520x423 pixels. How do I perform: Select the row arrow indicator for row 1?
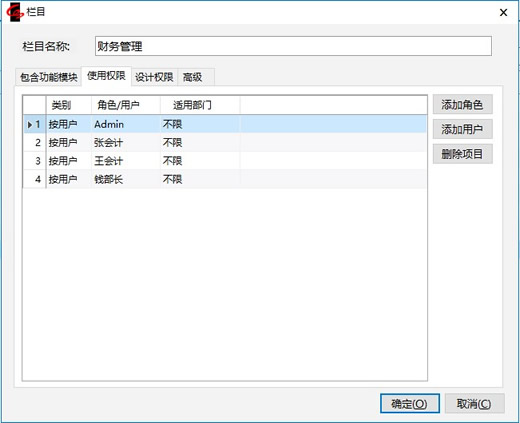coord(30,125)
